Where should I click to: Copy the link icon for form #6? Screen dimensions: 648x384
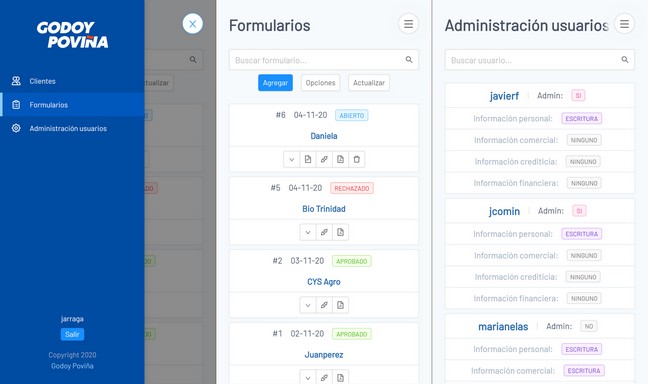[324, 159]
